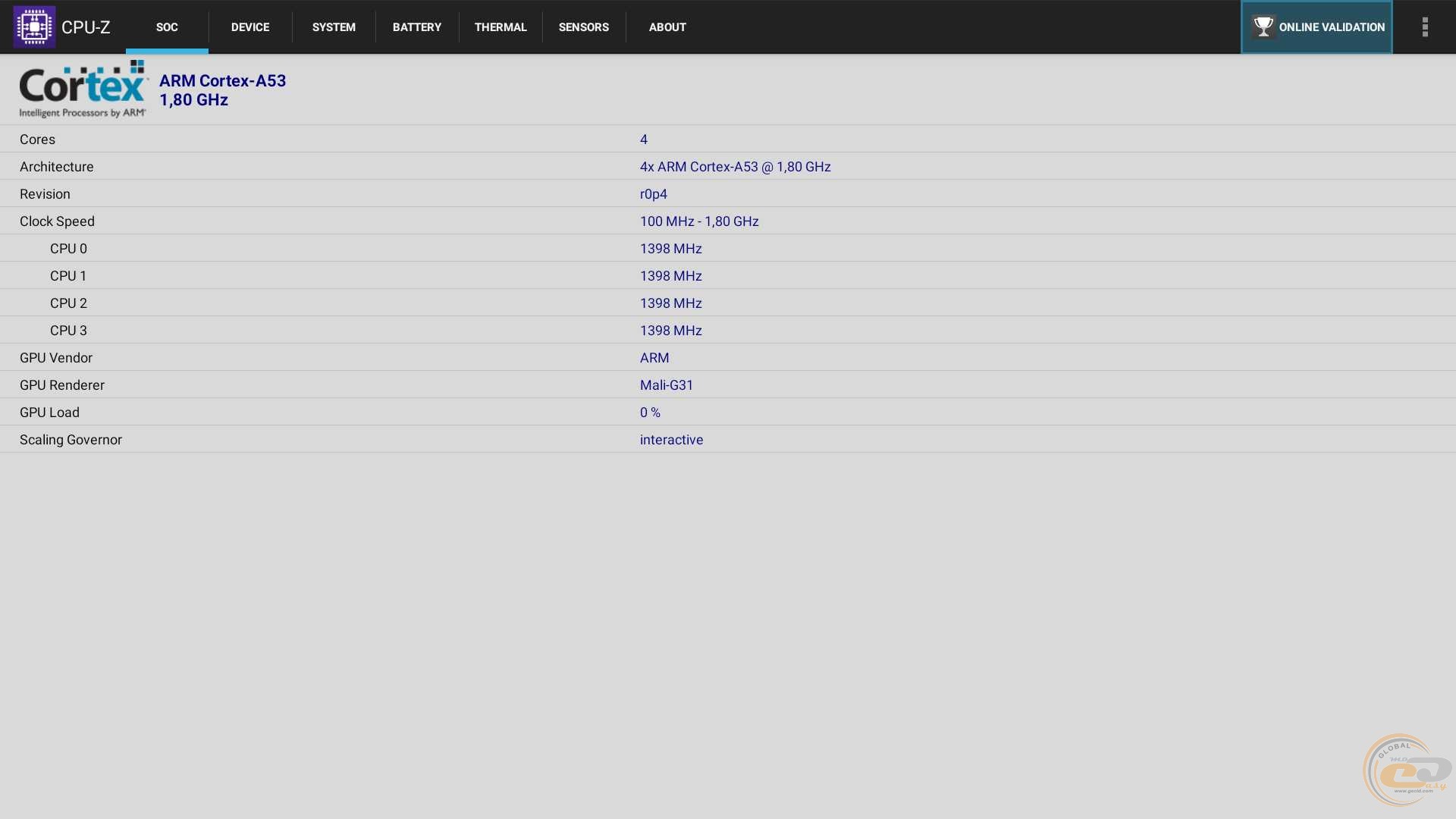1456x819 pixels.
Task: Click the ARM Cortex-A53 heading text
Action: pyautogui.click(x=222, y=81)
